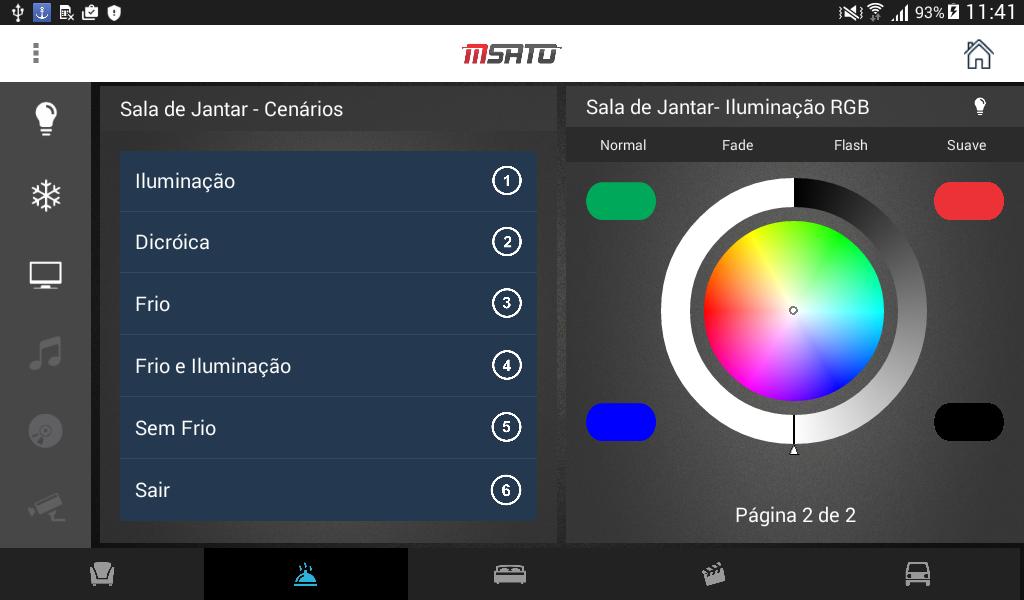Screen dimensions: 1024x600
Task: Open the TV monitor sidebar icon
Action: (46, 275)
